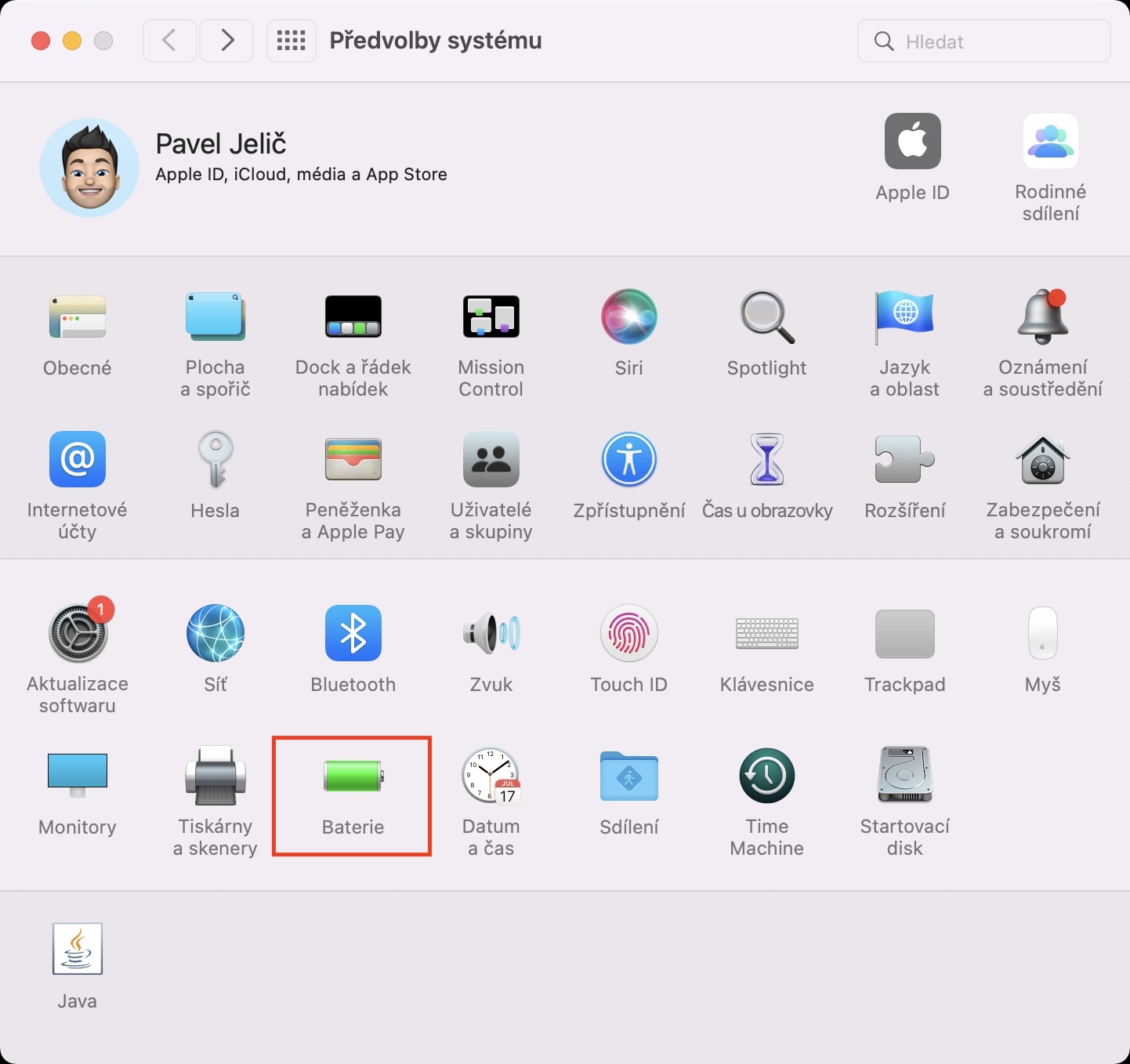Click Apple ID, iCloud, média a App Store text

click(x=301, y=174)
